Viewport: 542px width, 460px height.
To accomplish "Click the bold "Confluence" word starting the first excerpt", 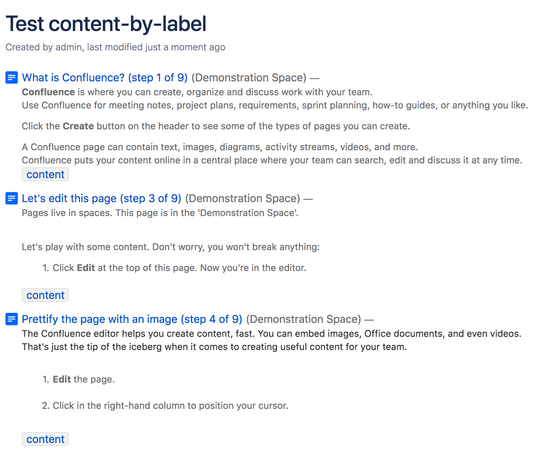I will (48, 92).
